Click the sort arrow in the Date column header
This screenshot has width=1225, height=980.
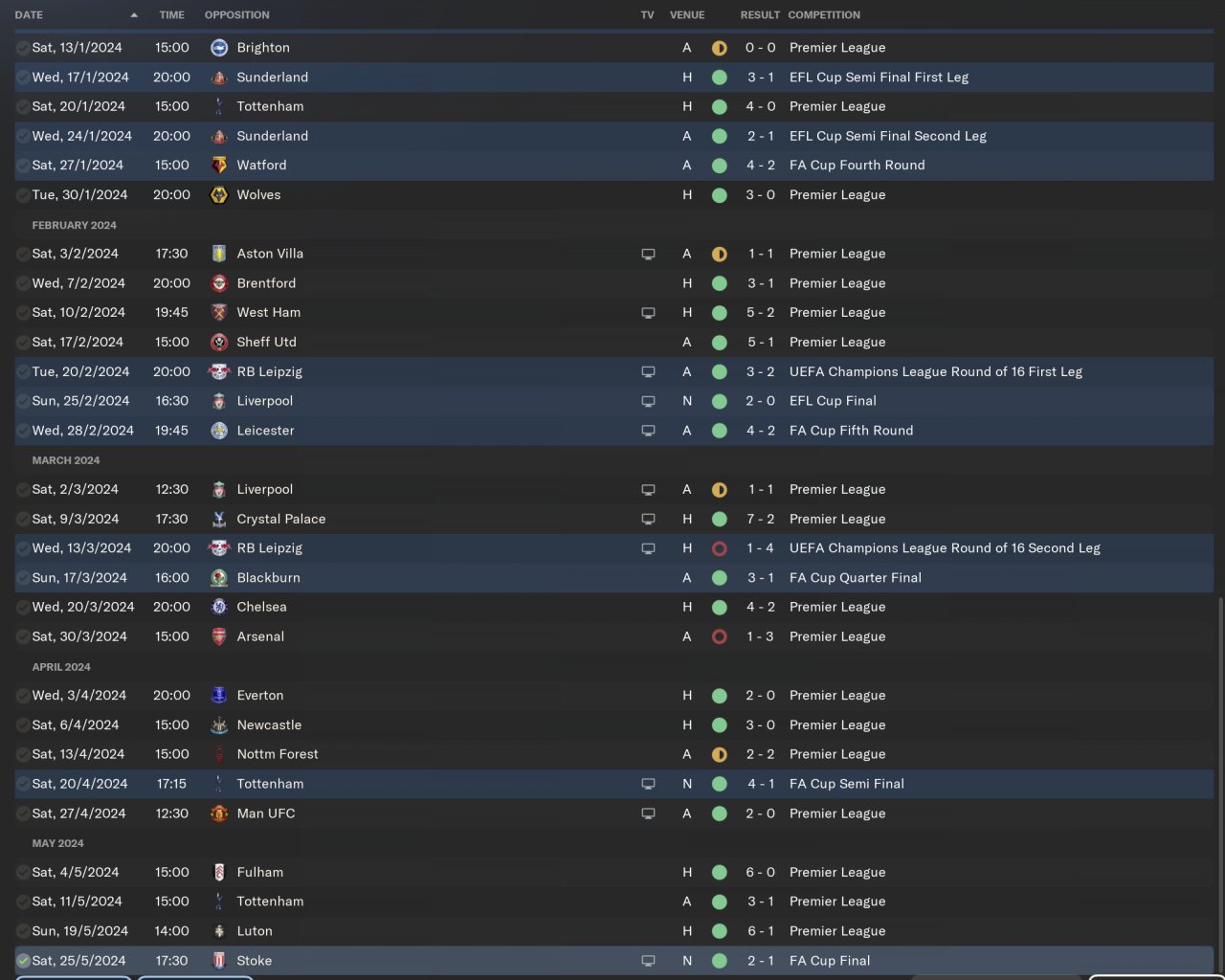click(x=134, y=15)
